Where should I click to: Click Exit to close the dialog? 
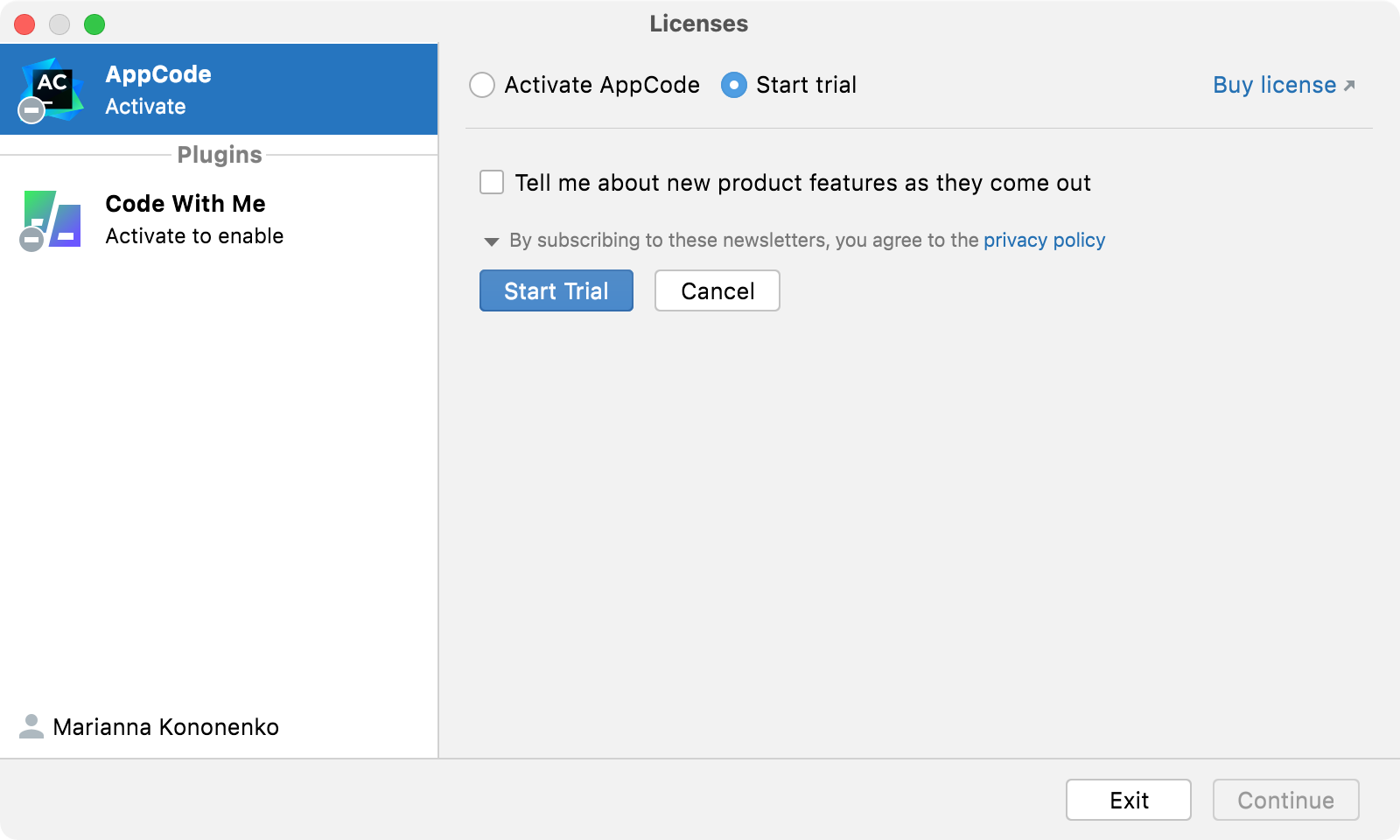point(1128,799)
